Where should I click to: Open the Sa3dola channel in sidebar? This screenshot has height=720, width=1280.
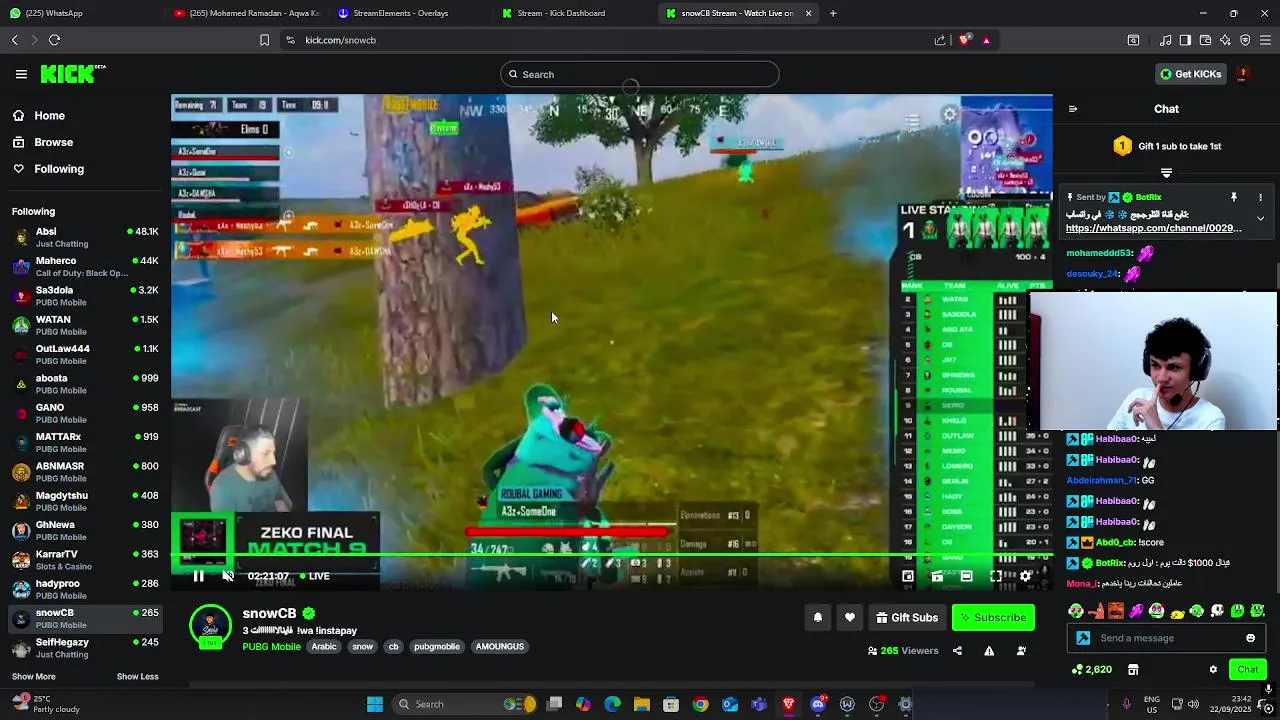point(84,296)
